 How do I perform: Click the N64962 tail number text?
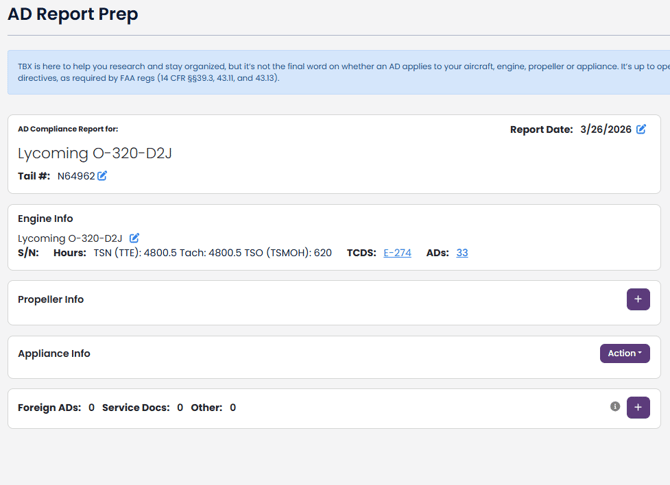[76, 176]
